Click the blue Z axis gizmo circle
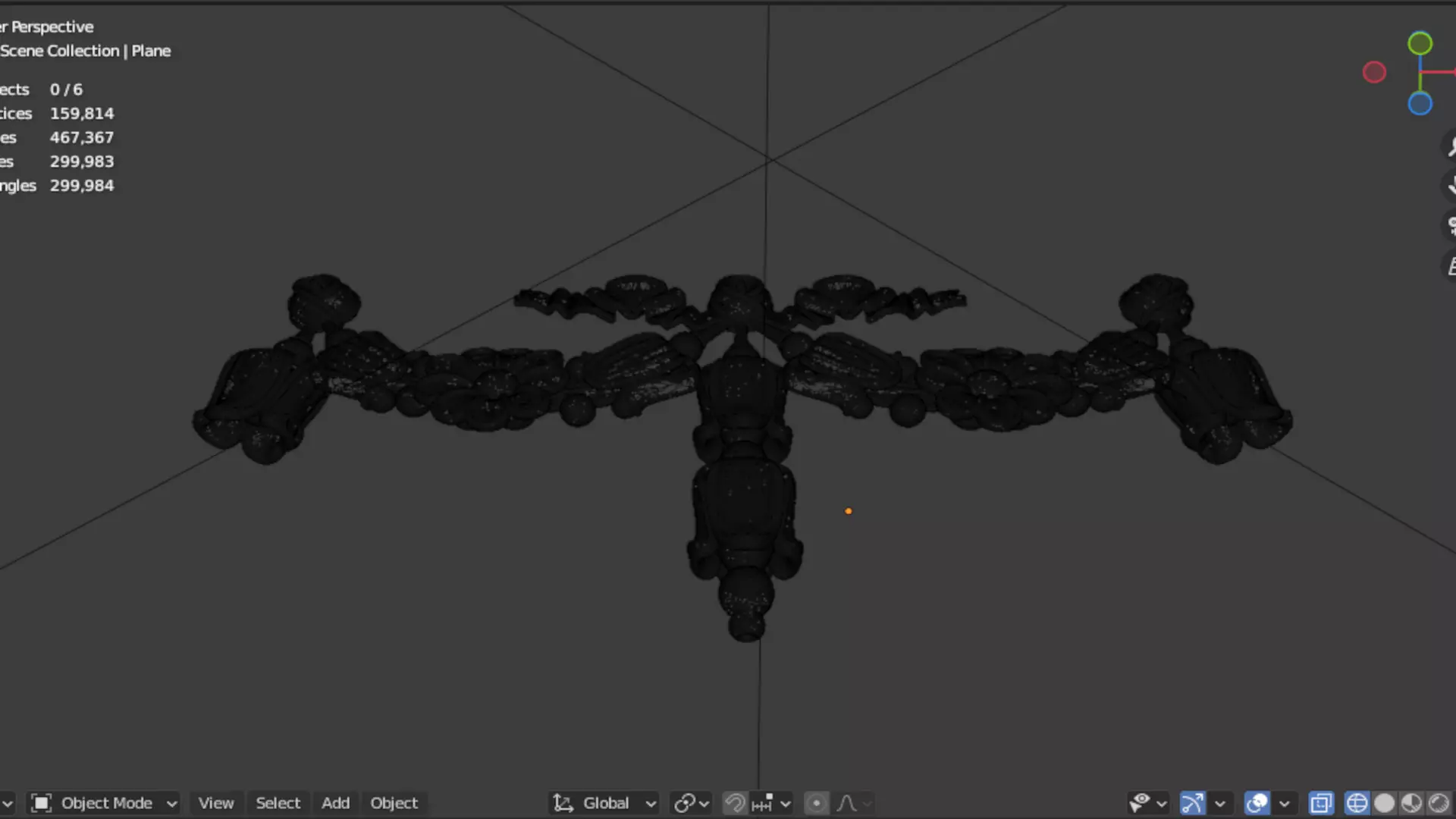Image resolution: width=1456 pixels, height=819 pixels. [1420, 103]
